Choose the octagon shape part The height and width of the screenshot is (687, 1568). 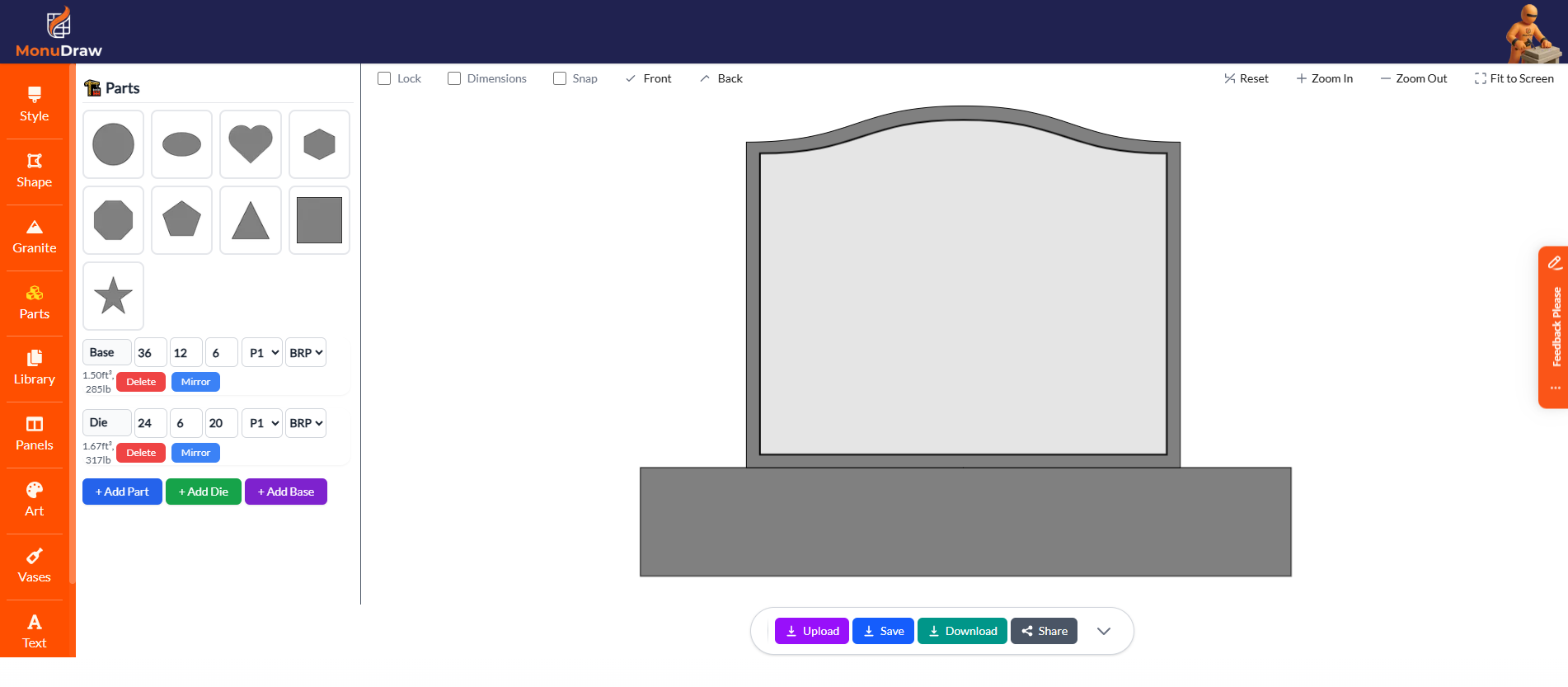(x=114, y=220)
